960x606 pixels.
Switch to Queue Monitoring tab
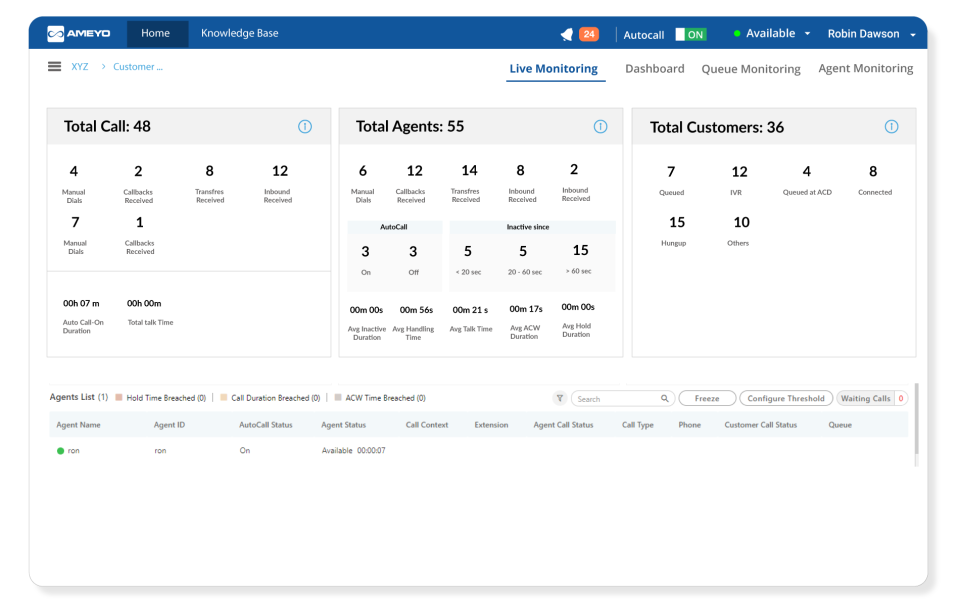click(751, 69)
